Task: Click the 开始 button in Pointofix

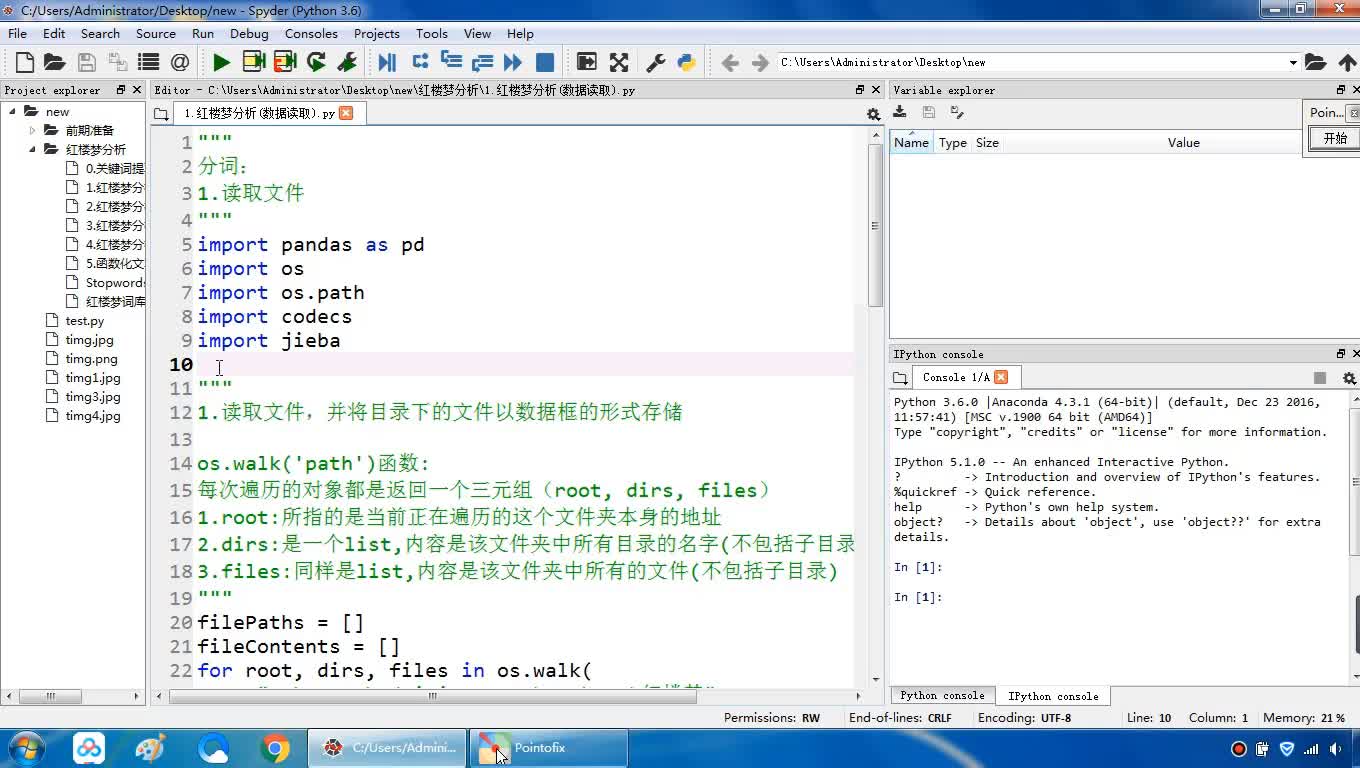Action: (x=1335, y=138)
